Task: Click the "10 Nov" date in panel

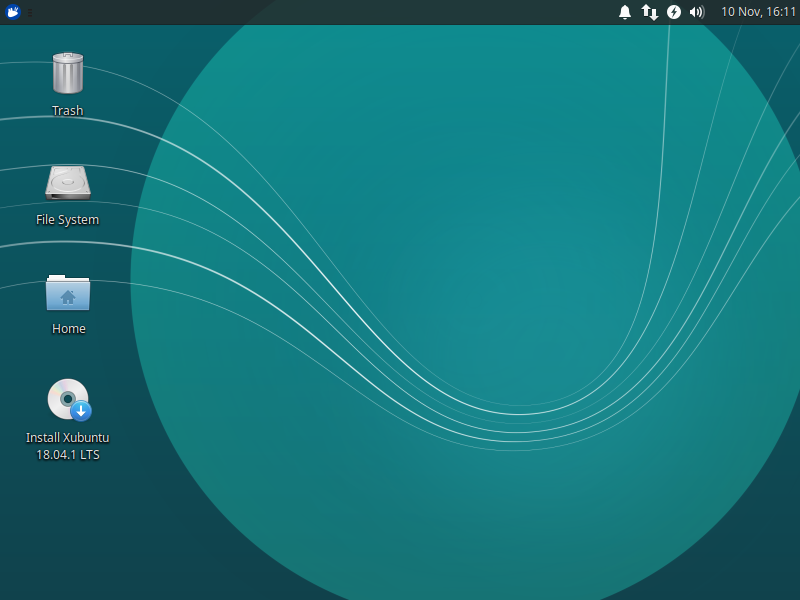Action: click(x=741, y=12)
